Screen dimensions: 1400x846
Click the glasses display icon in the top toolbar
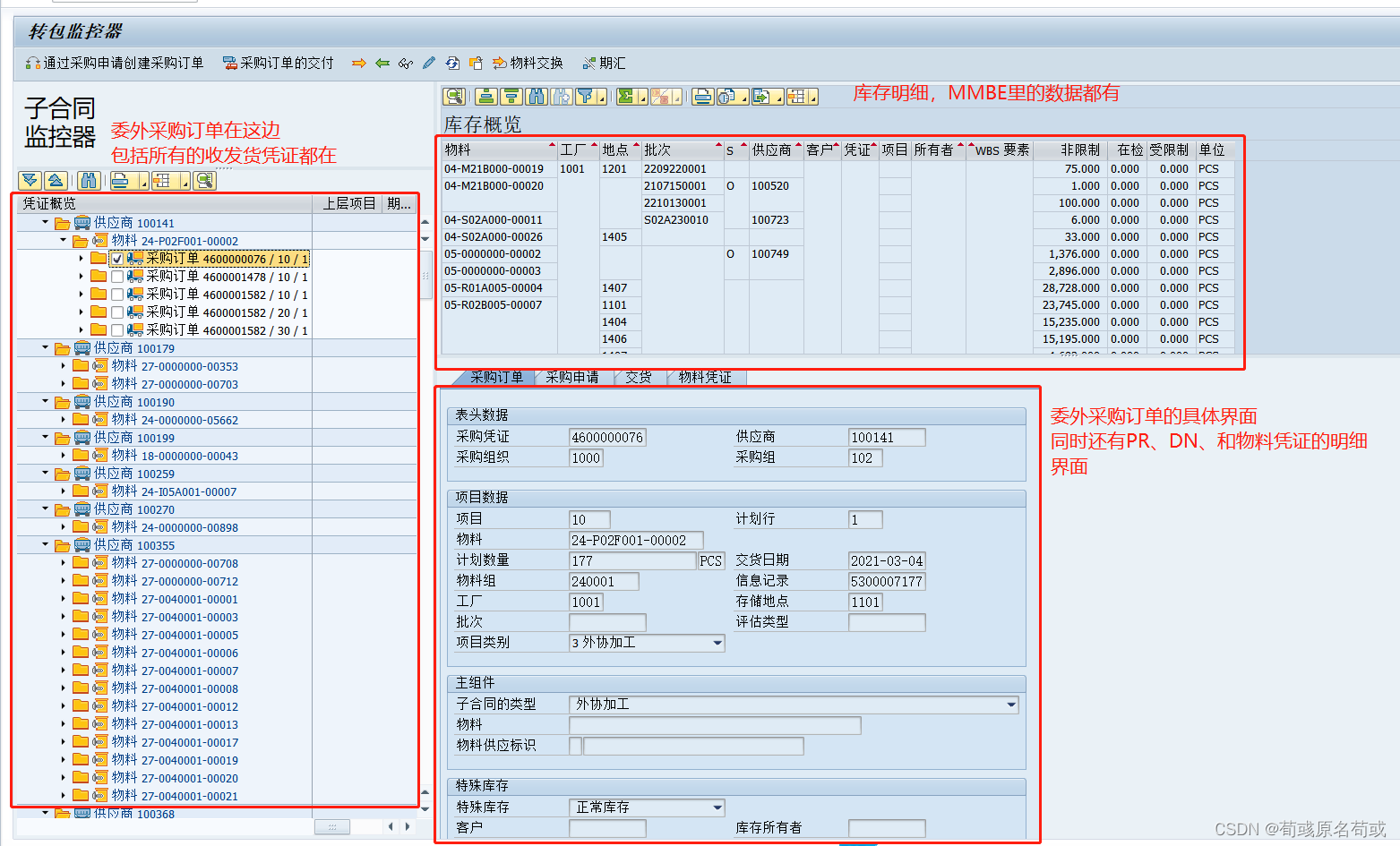click(x=406, y=63)
